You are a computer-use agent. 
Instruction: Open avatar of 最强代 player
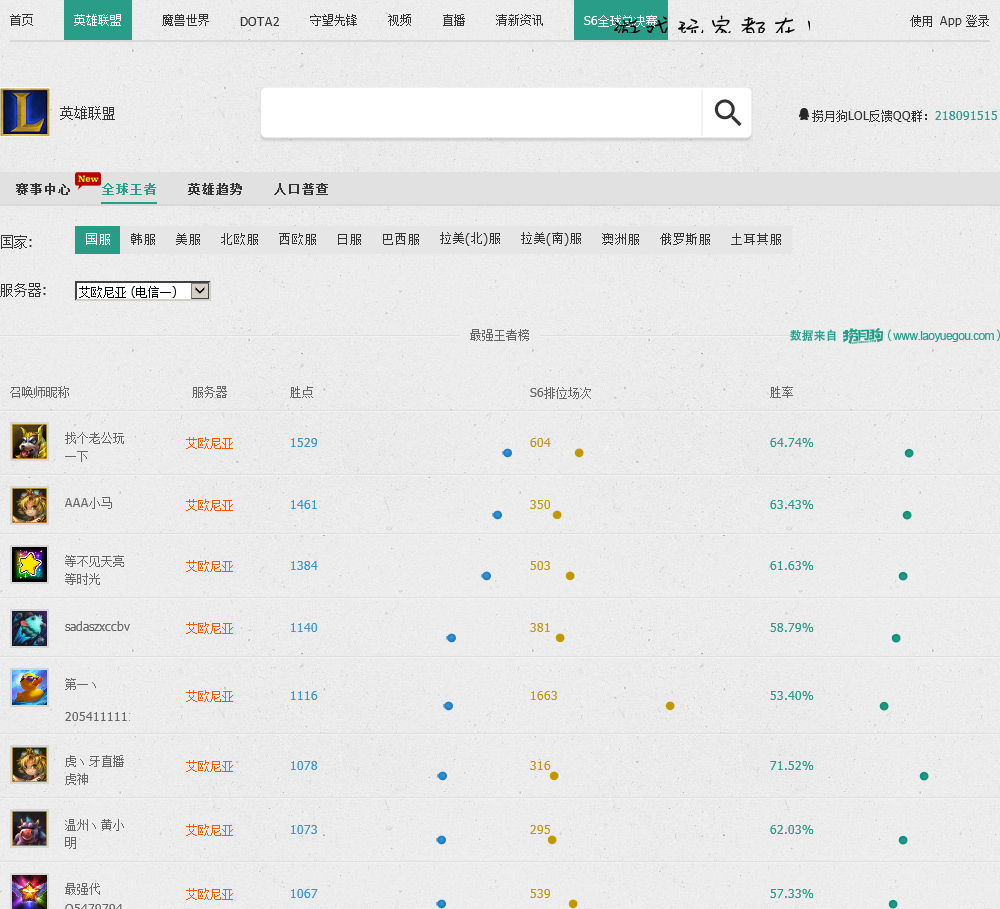(29, 891)
